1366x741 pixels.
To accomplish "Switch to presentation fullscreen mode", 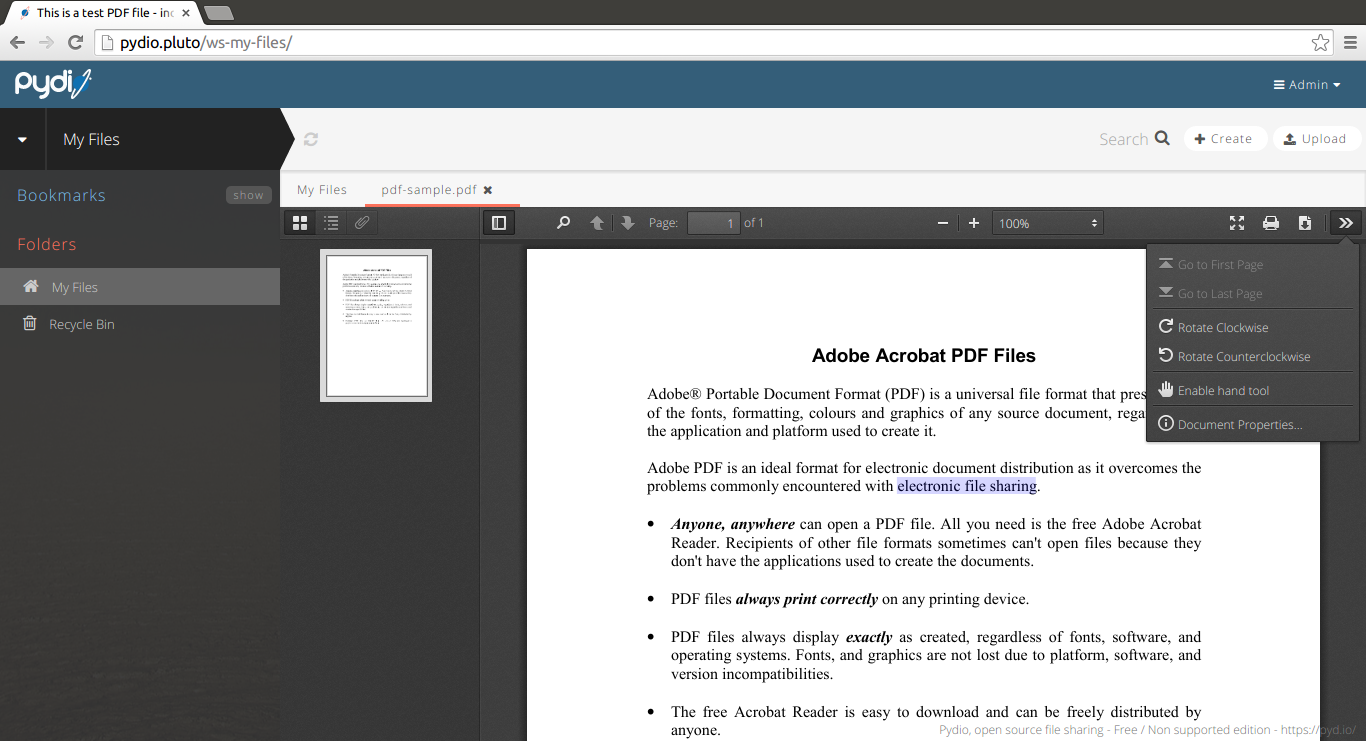I will coord(1237,223).
